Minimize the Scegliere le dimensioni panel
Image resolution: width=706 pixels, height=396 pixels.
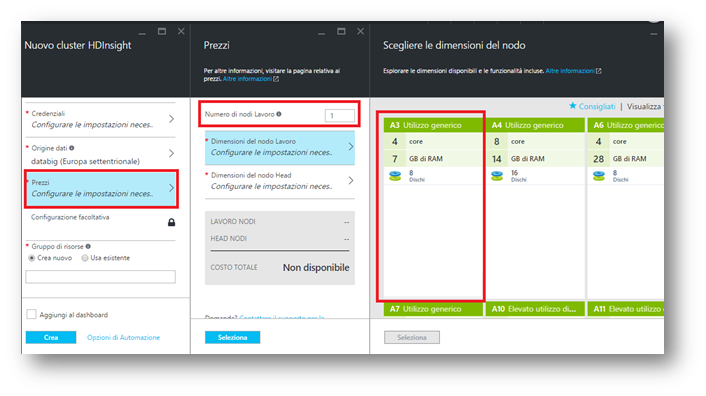(x=653, y=34)
